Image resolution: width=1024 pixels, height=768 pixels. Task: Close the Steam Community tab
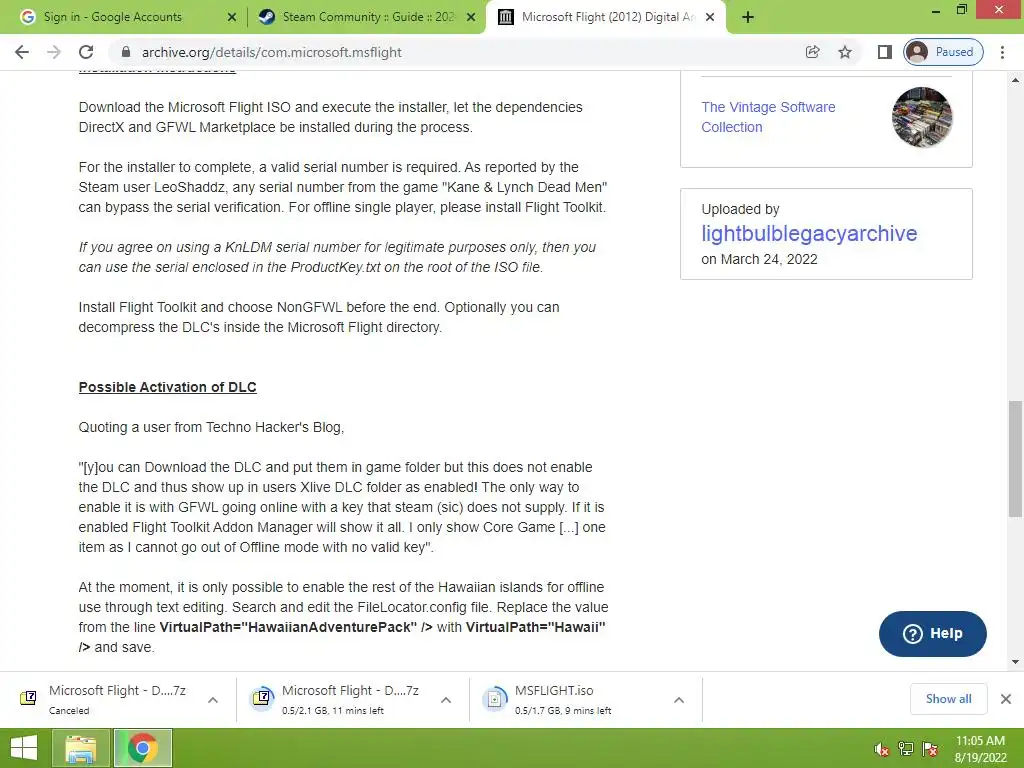(471, 18)
